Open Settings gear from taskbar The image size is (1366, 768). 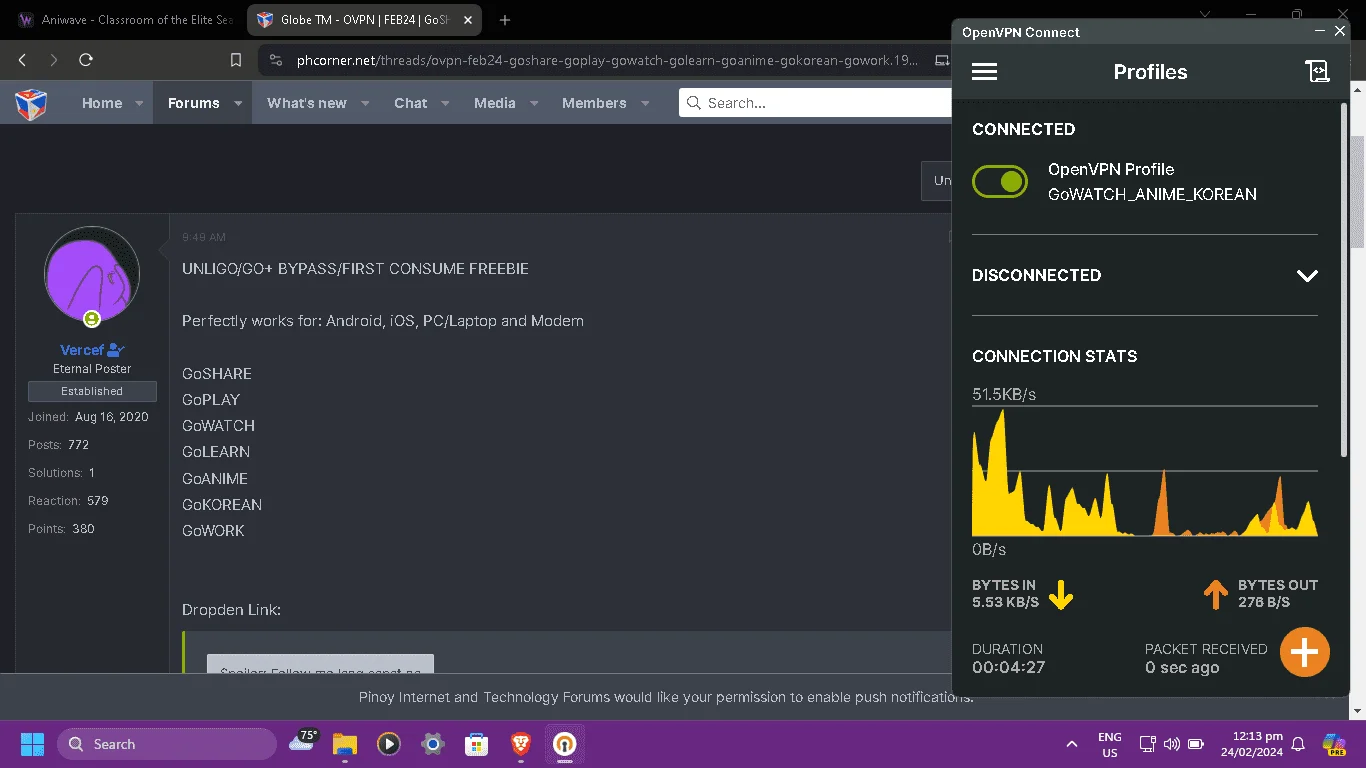433,744
